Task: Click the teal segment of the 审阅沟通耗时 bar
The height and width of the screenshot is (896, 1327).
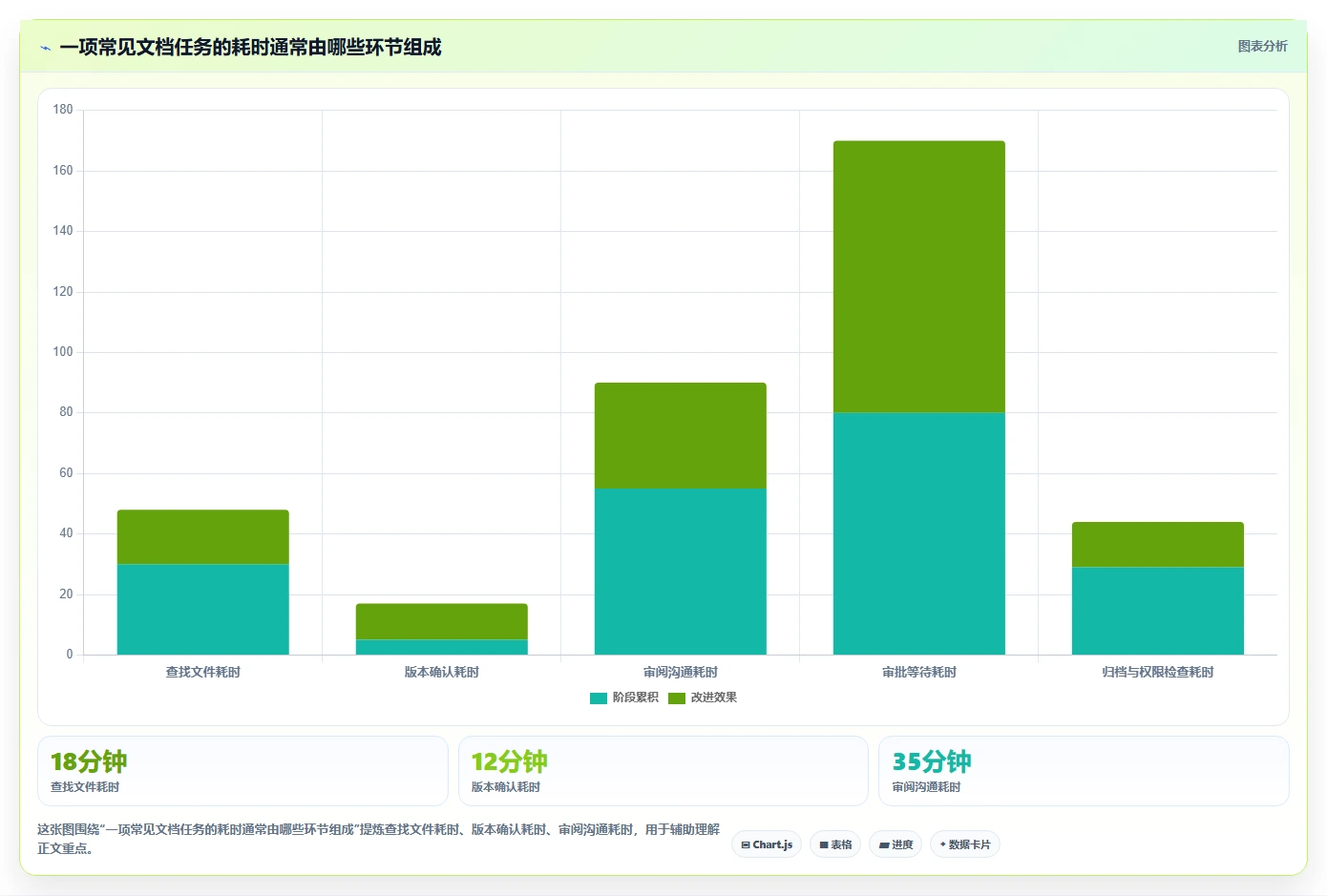Action: click(x=681, y=572)
